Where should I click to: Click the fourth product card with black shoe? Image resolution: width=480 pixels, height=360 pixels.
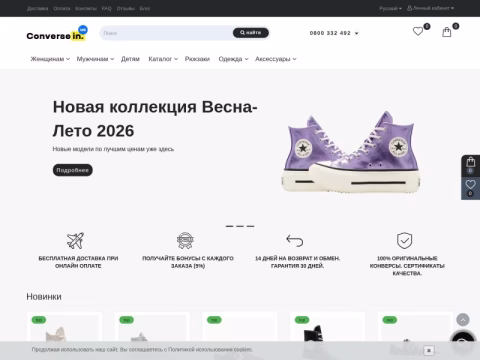coord(327,328)
